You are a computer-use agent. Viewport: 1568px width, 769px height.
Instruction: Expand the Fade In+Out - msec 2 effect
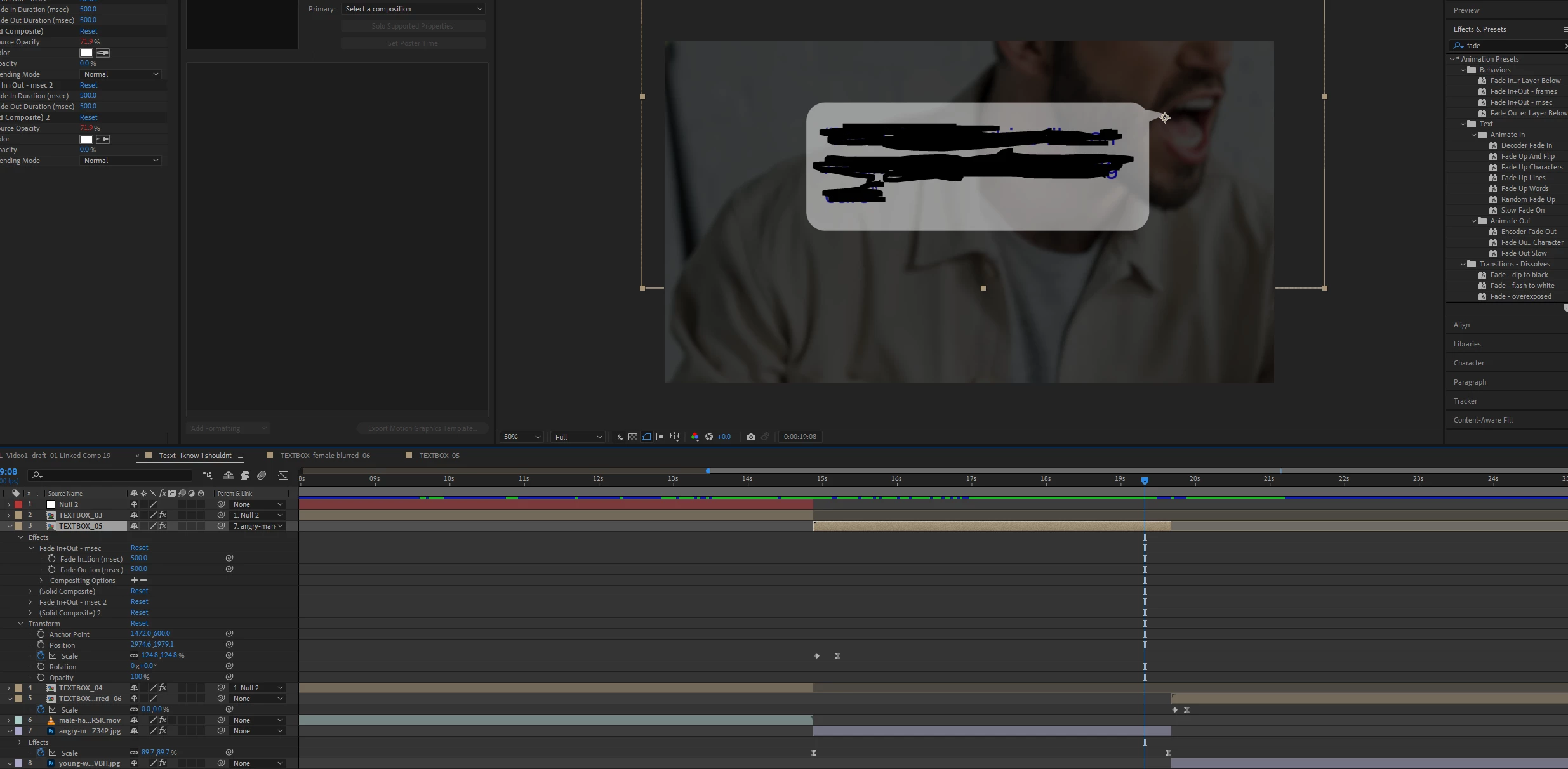30,602
